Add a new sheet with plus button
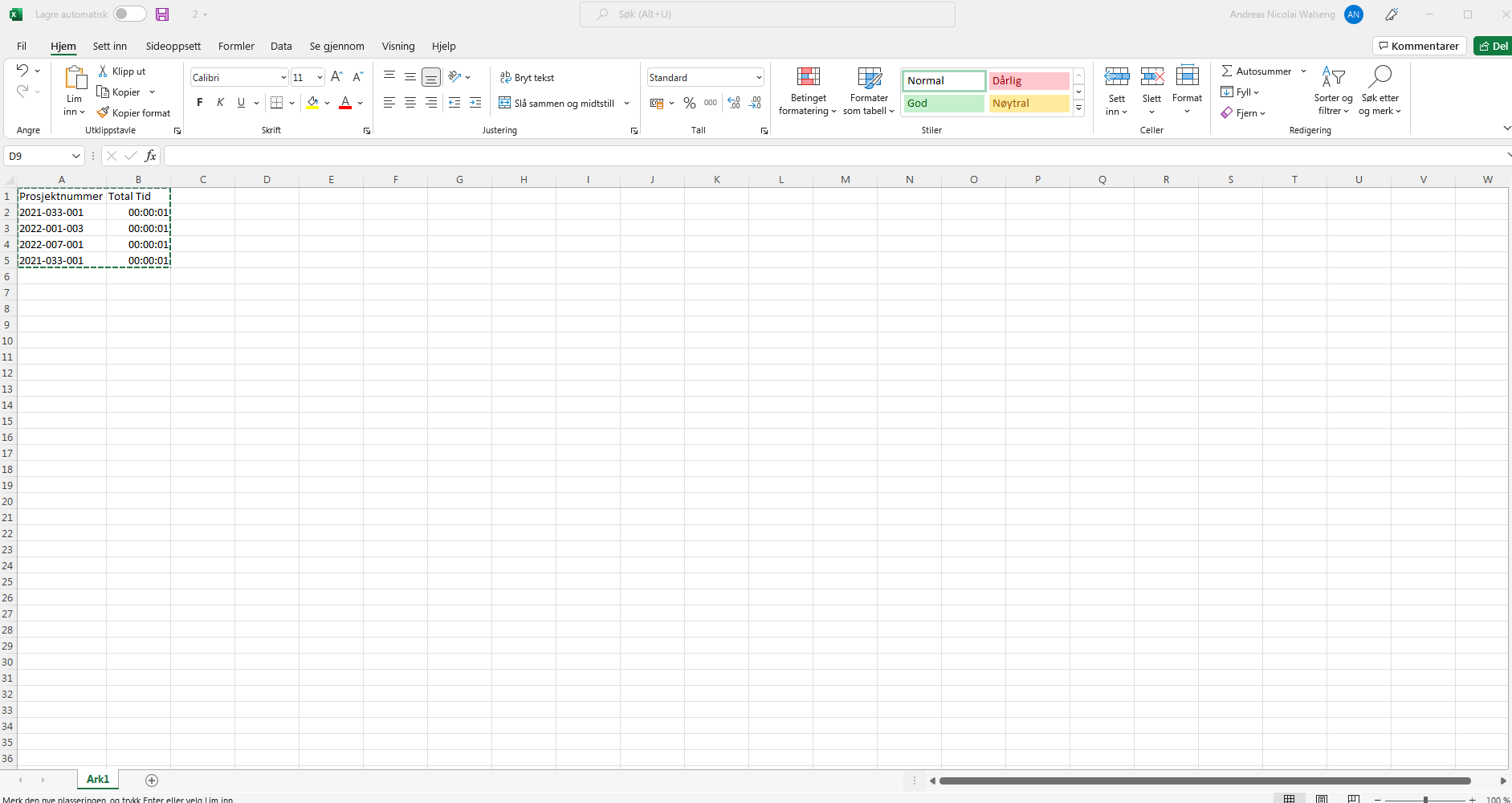Viewport: 1512px width, 803px height. click(152, 780)
